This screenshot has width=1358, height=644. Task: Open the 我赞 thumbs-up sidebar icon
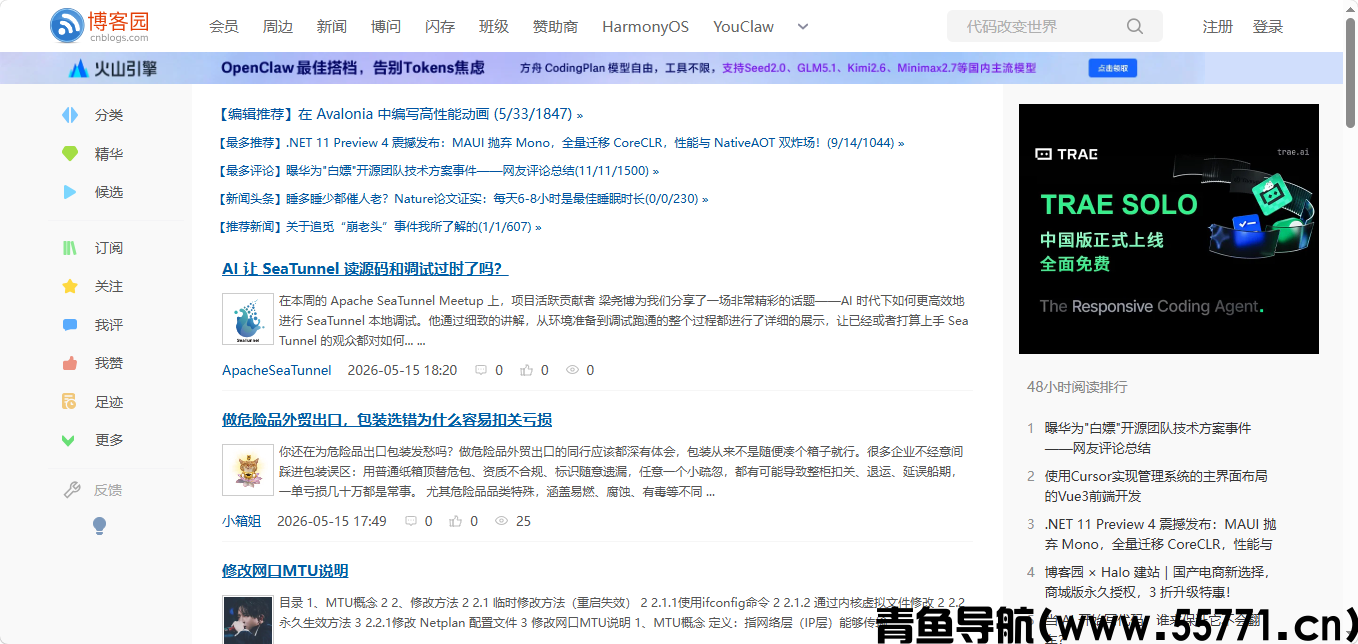(70, 363)
